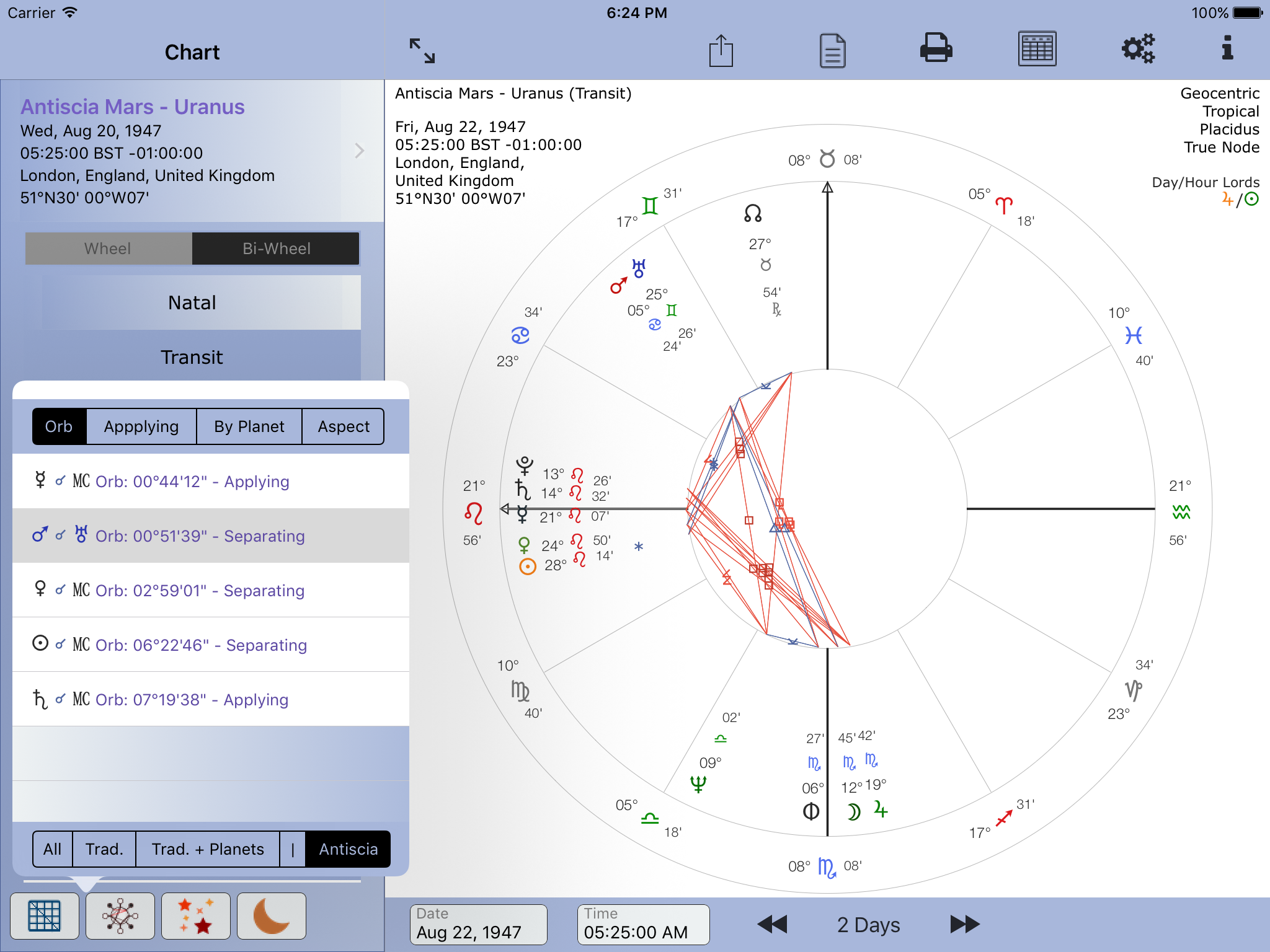Select the moon phases icon
This screenshot has height=952, width=1270.
pyautogui.click(x=271, y=915)
